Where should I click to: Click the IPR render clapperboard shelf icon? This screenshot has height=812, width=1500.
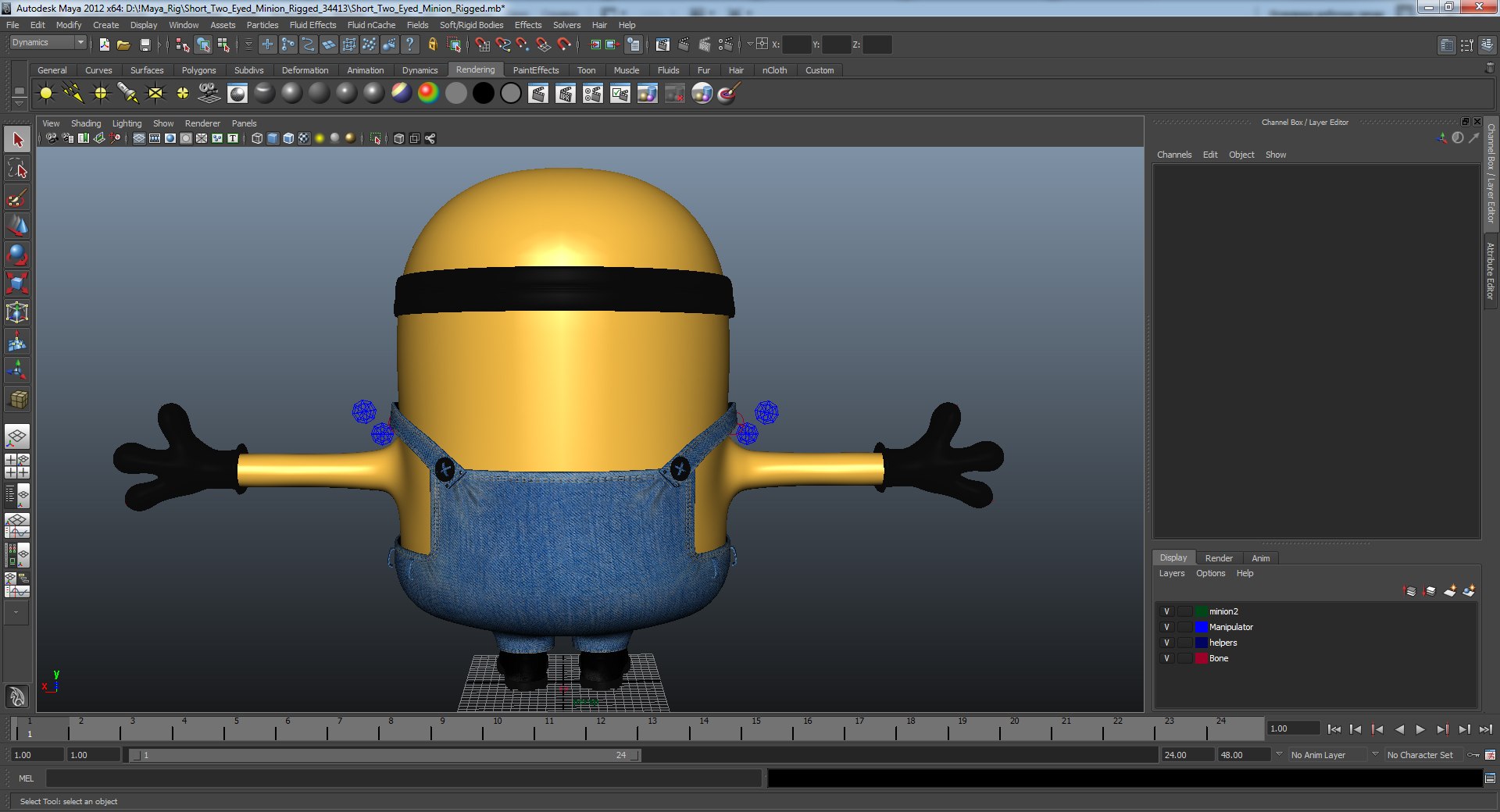point(566,94)
